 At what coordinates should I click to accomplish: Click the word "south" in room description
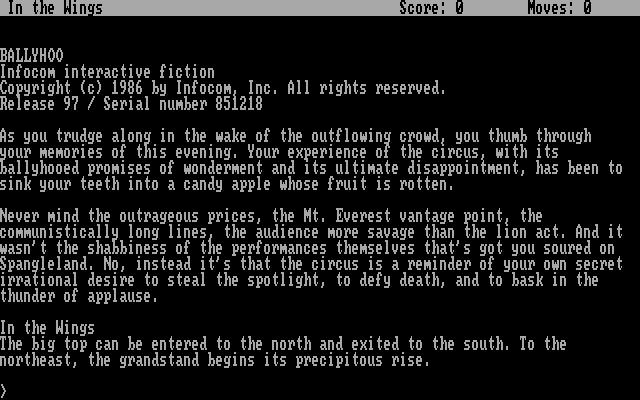tap(487, 344)
